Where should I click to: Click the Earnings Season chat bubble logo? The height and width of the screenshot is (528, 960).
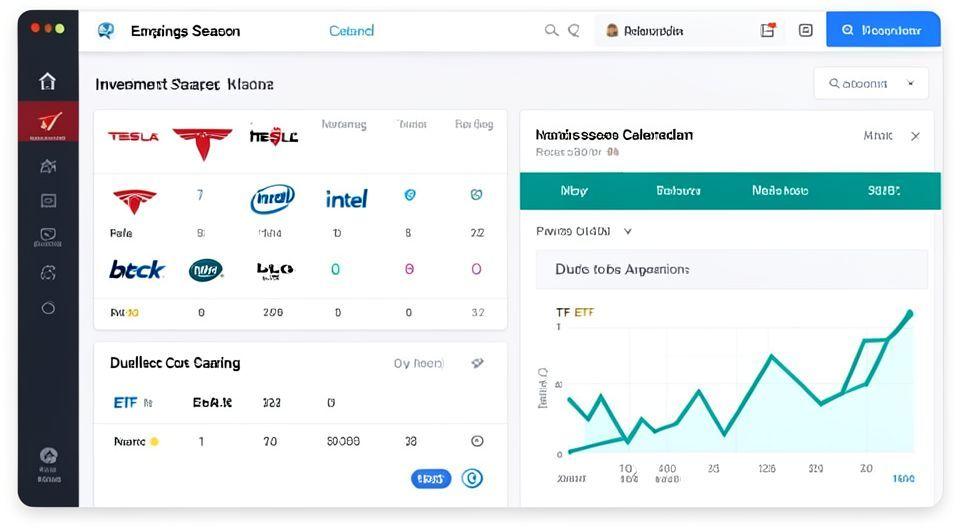pos(106,31)
